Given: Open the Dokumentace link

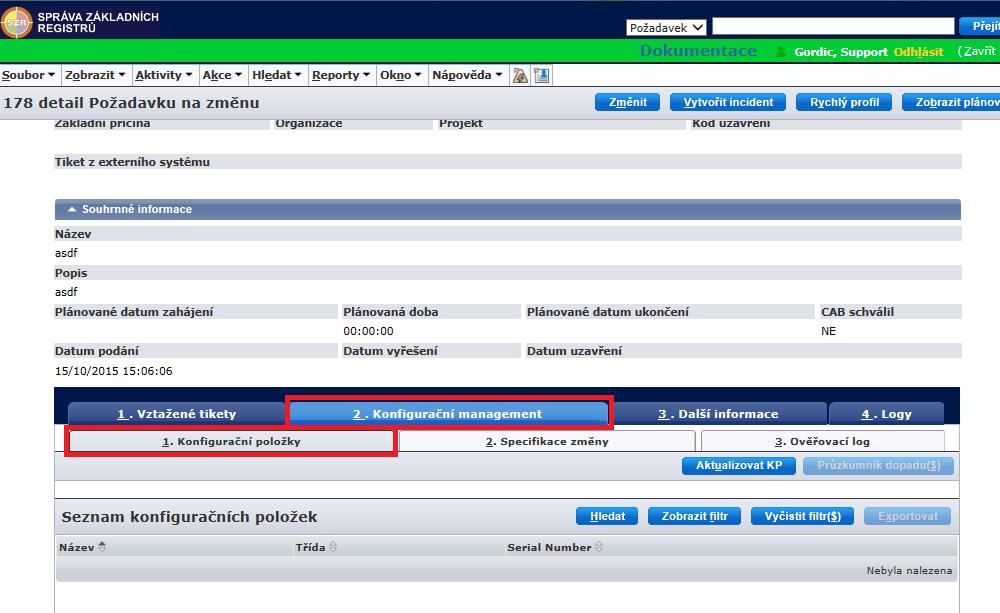Looking at the screenshot, I should 698,51.
